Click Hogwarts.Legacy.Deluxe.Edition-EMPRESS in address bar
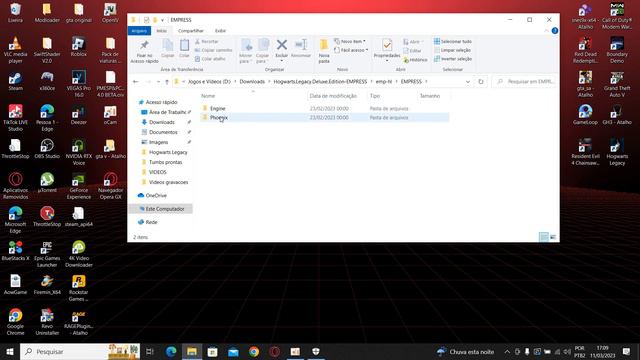Screen dimensions: 640x360 [x=320, y=82]
